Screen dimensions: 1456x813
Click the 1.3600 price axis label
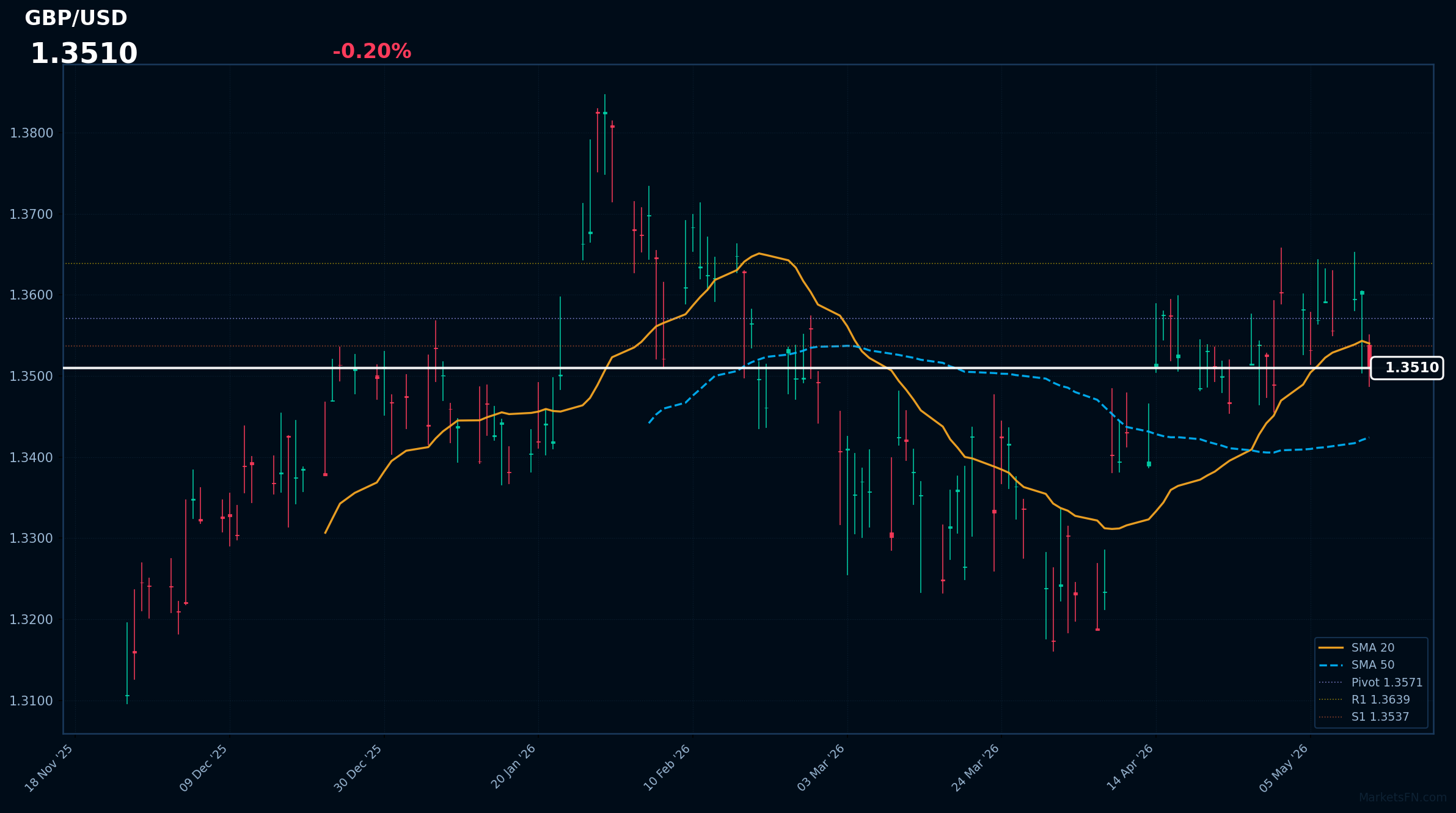pos(32,295)
